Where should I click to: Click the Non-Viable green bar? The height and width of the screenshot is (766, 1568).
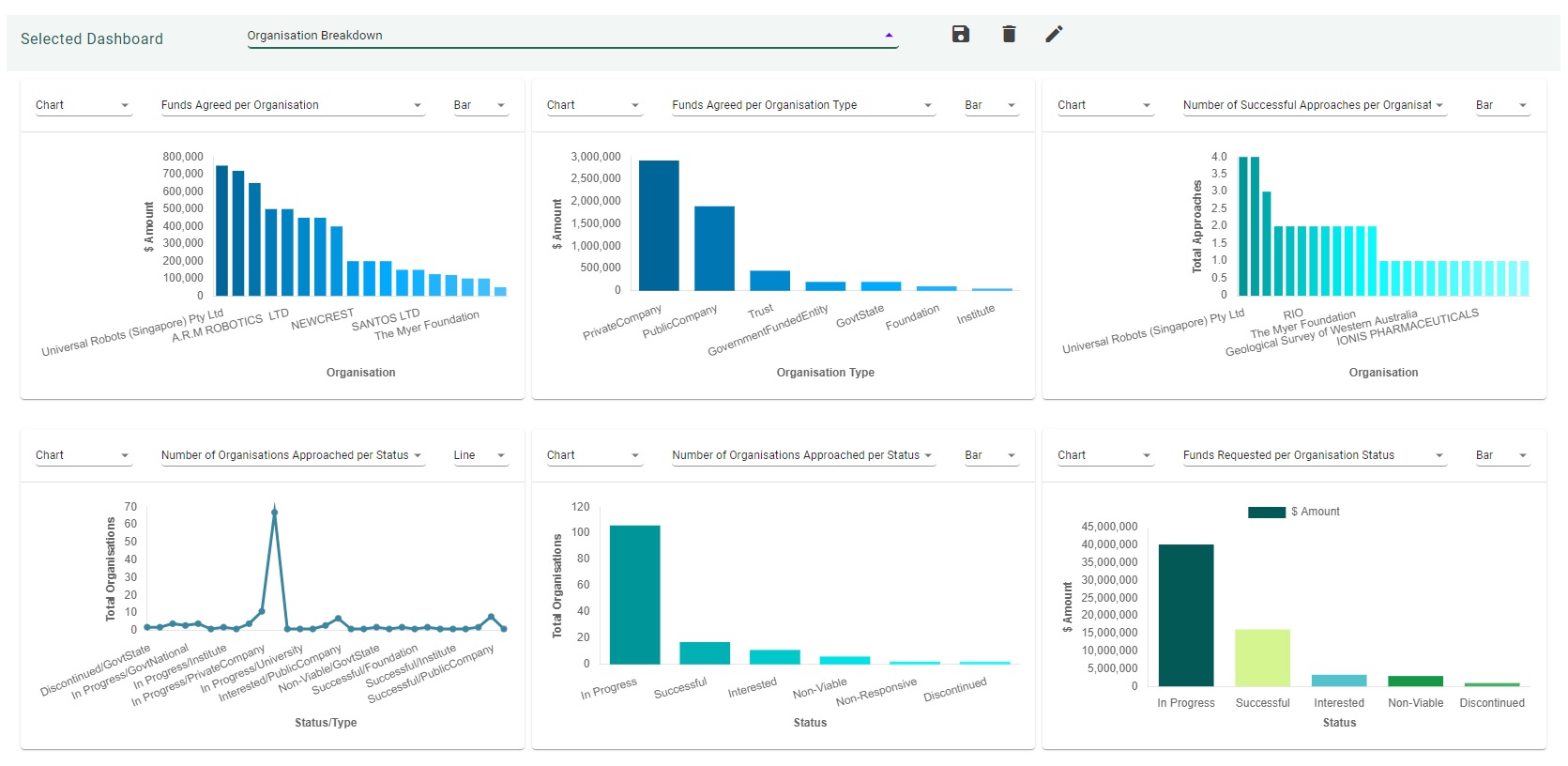point(1415,681)
